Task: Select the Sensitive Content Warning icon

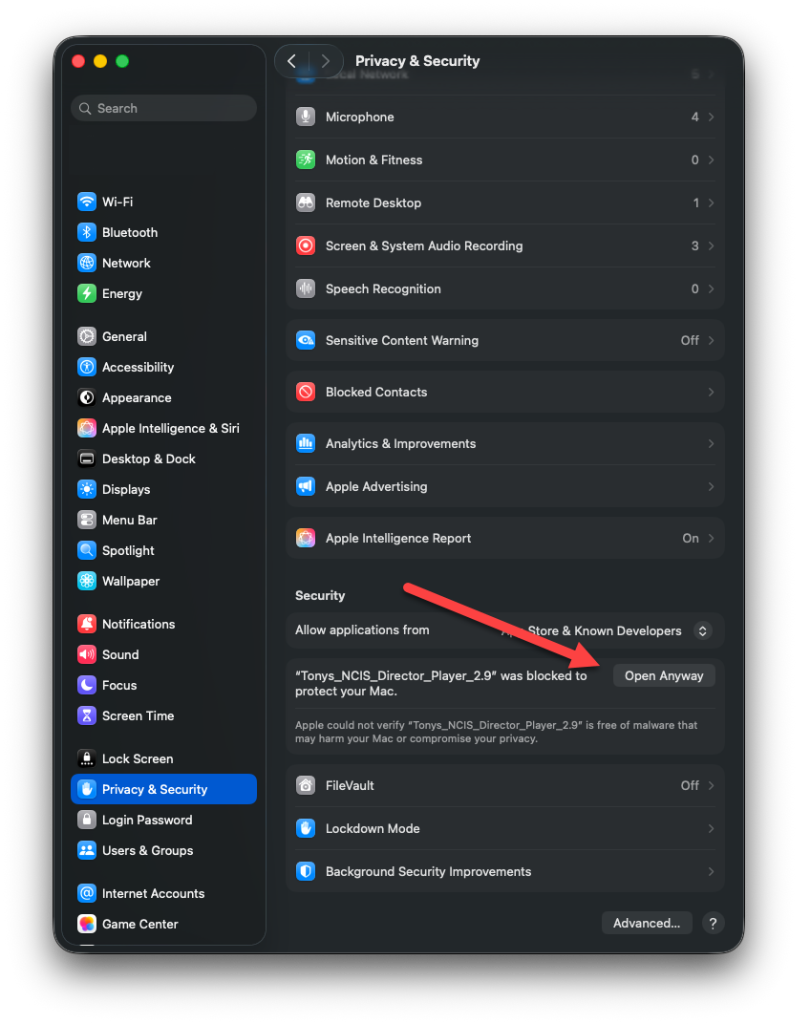Action: click(306, 340)
